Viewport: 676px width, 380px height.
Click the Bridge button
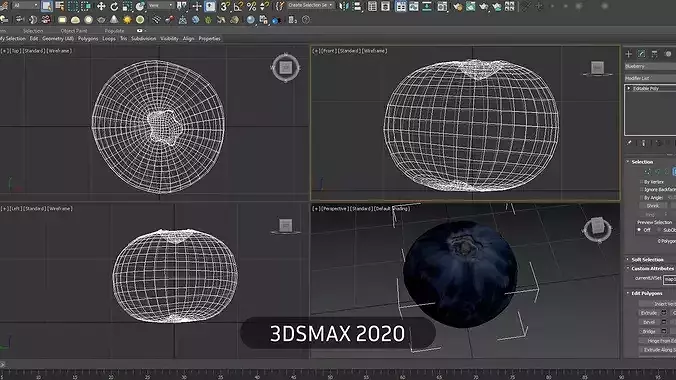(x=649, y=332)
